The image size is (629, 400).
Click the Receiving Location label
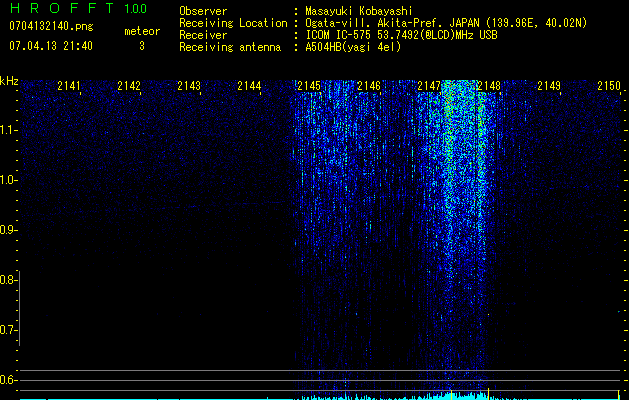coord(233,23)
